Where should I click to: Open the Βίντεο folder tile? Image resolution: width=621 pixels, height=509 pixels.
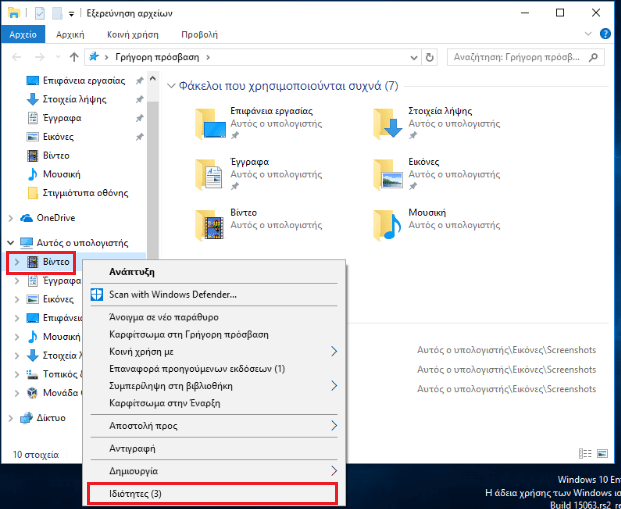(x=259, y=225)
